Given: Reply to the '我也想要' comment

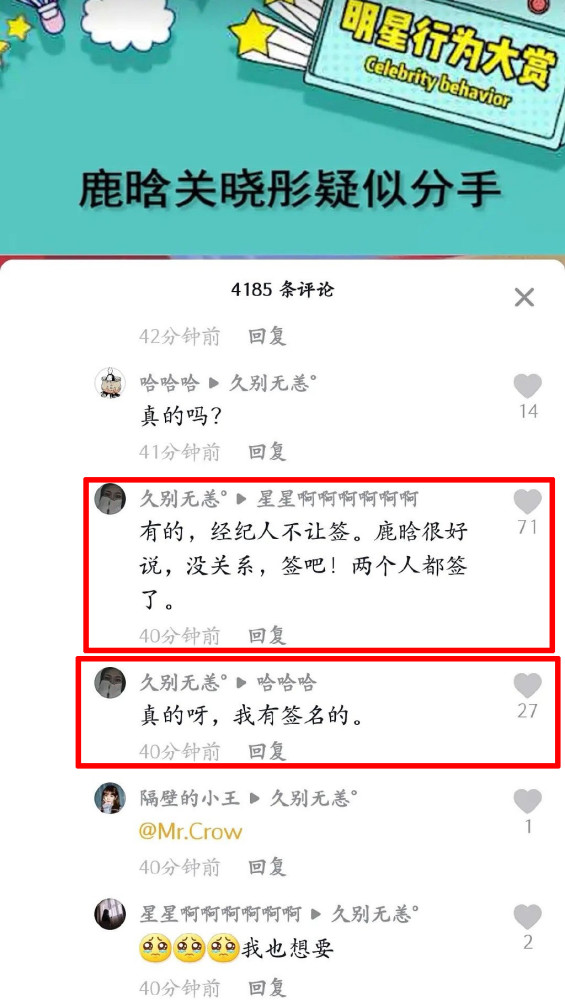Looking at the screenshot, I should coord(267,988).
